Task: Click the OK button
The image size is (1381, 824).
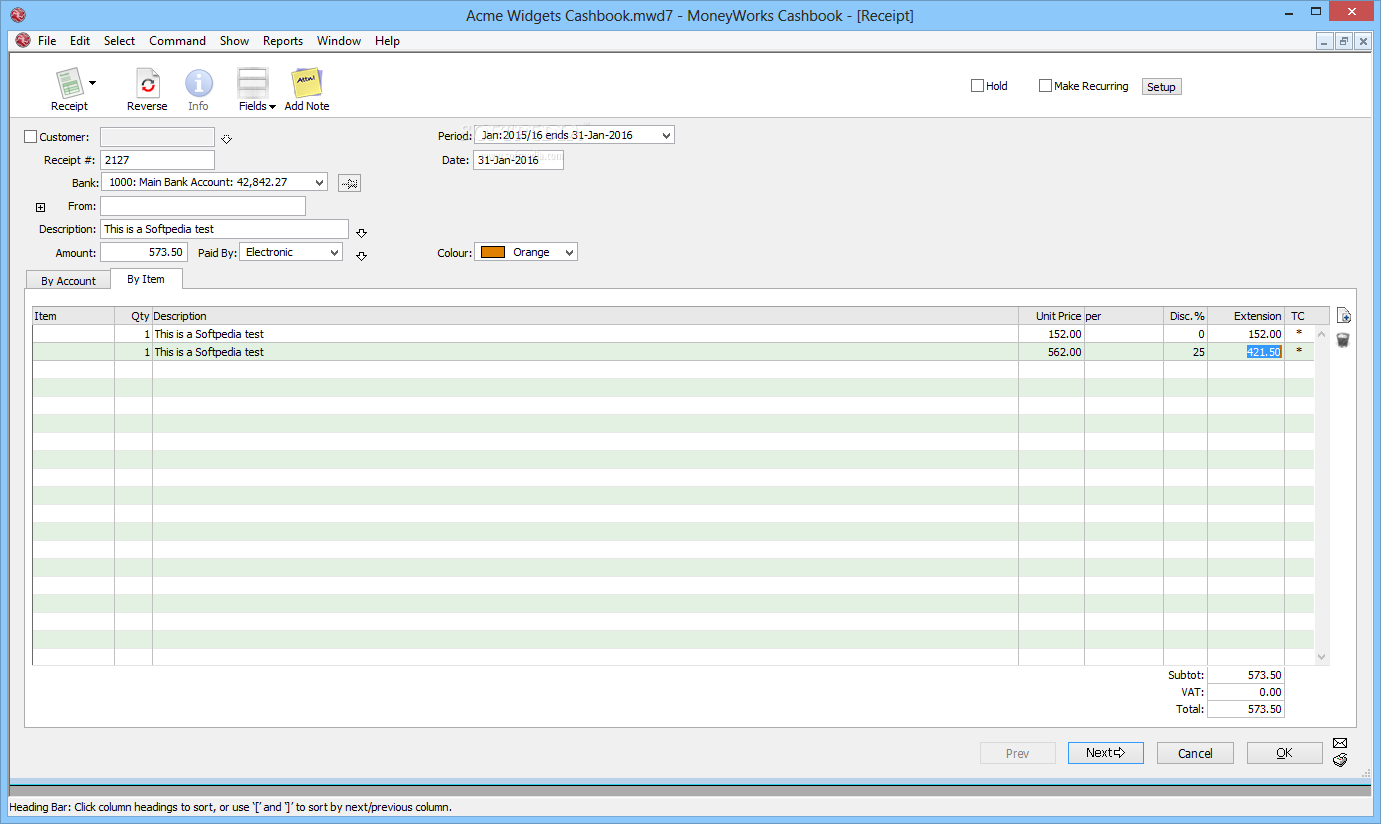Action: 1284,753
